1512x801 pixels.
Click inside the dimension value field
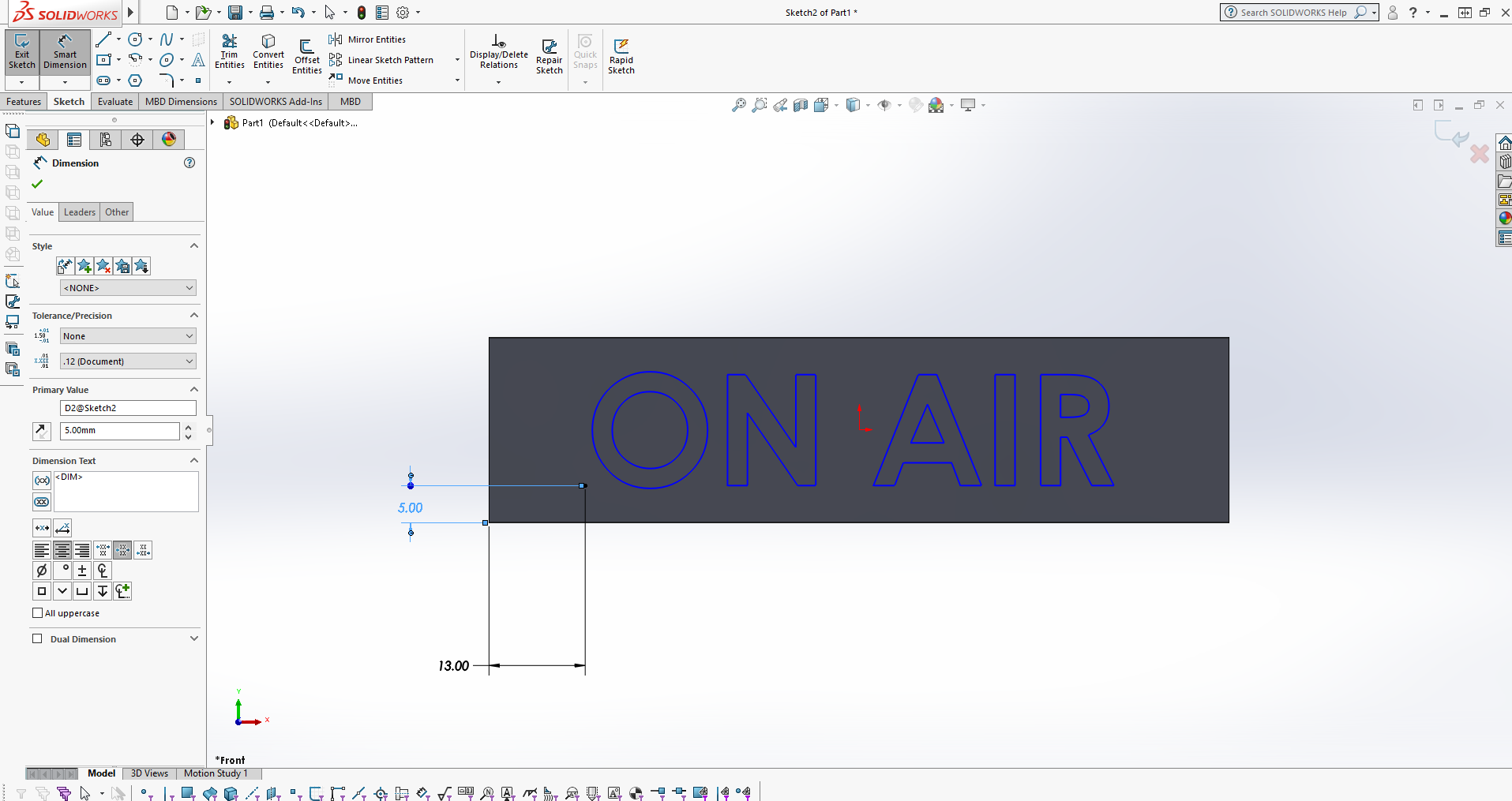118,430
